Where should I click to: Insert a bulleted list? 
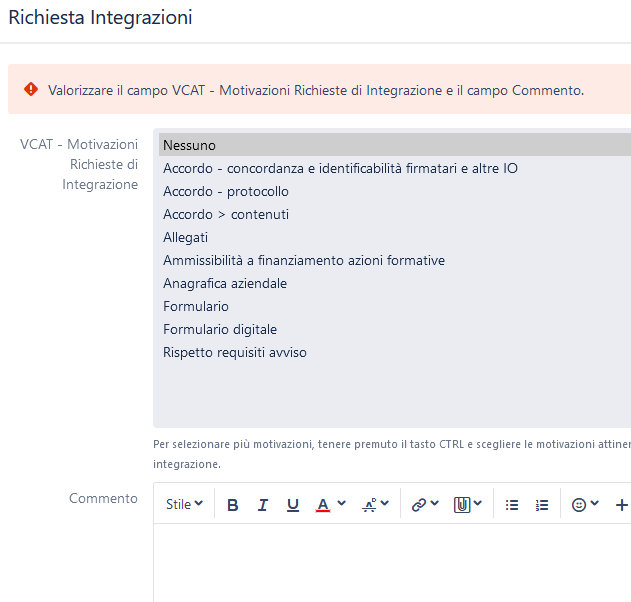[x=512, y=505]
